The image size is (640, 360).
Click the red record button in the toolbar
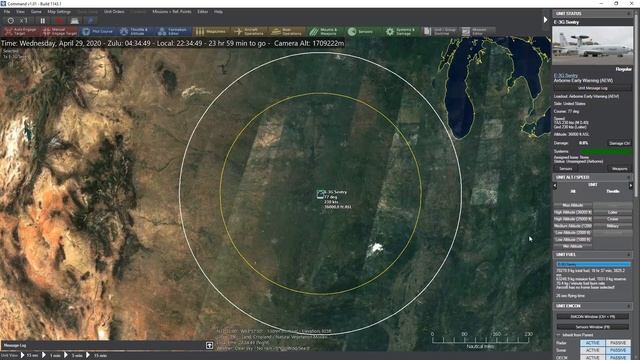(59, 20)
